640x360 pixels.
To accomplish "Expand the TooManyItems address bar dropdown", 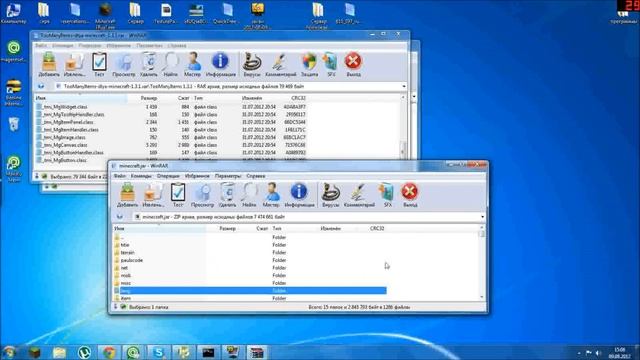I will pos(404,87).
